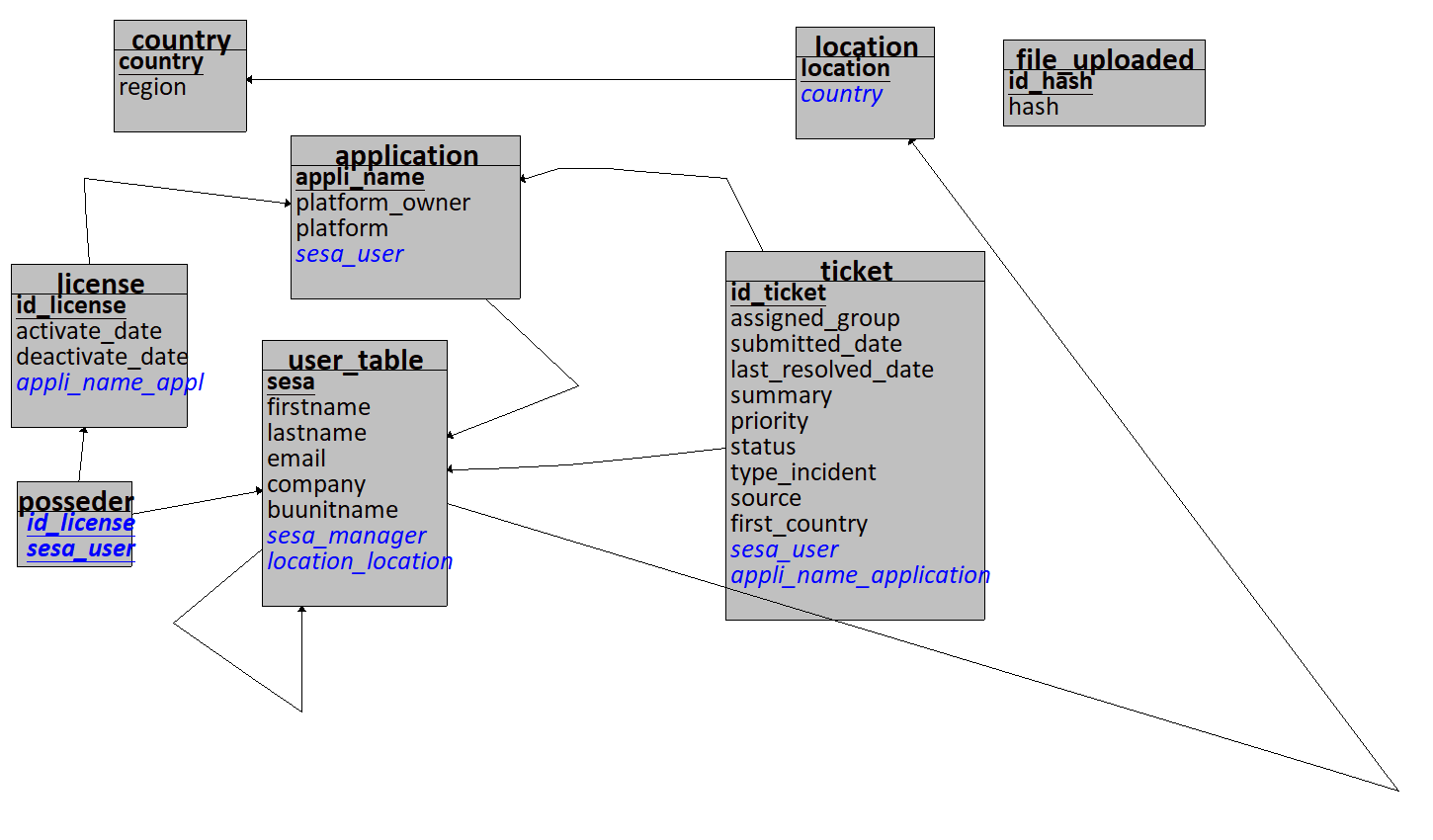Image resolution: width=1433 pixels, height=840 pixels.
Task: Select the submitted_date field
Action: (816, 345)
